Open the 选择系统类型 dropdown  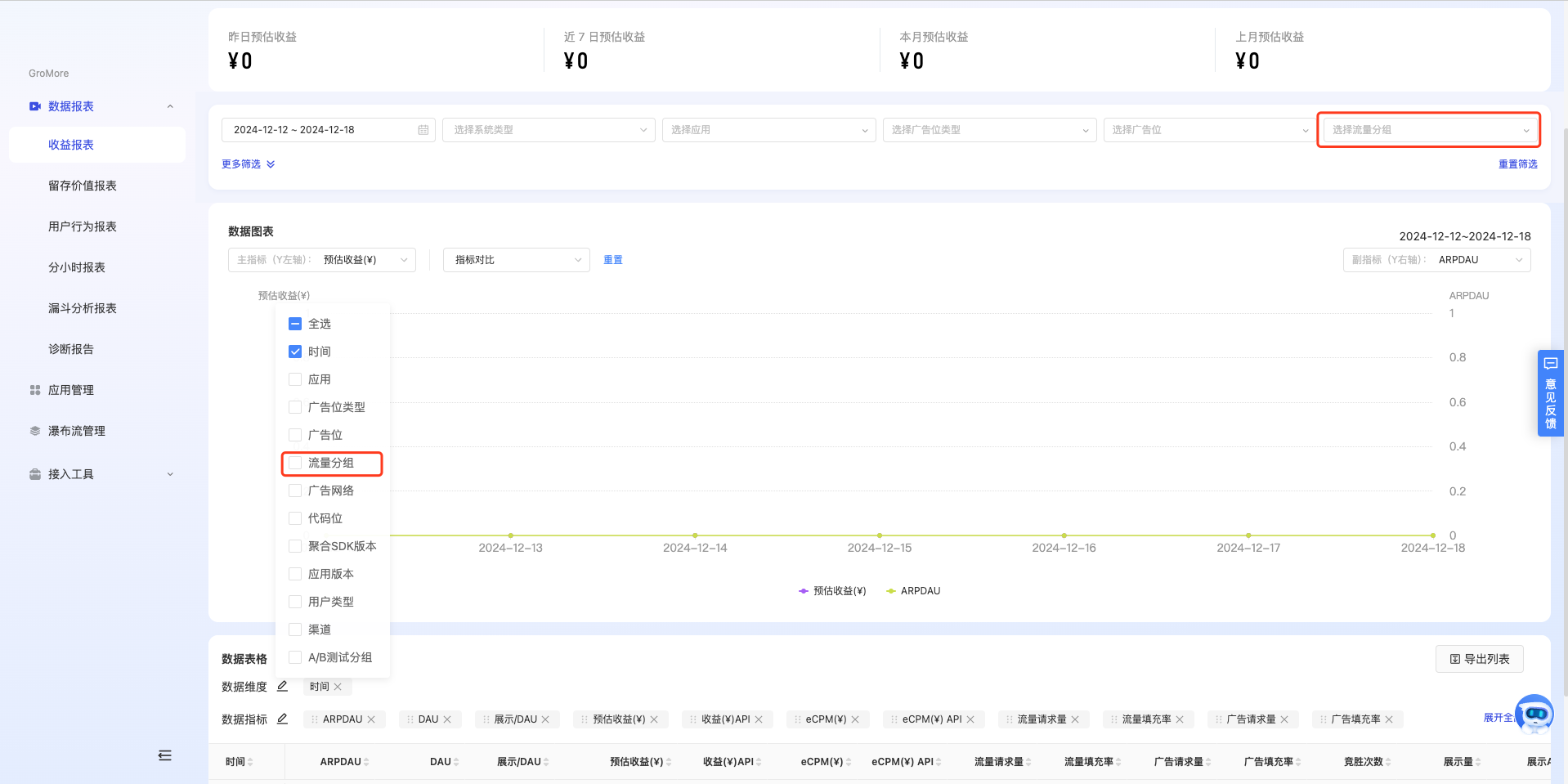click(549, 130)
